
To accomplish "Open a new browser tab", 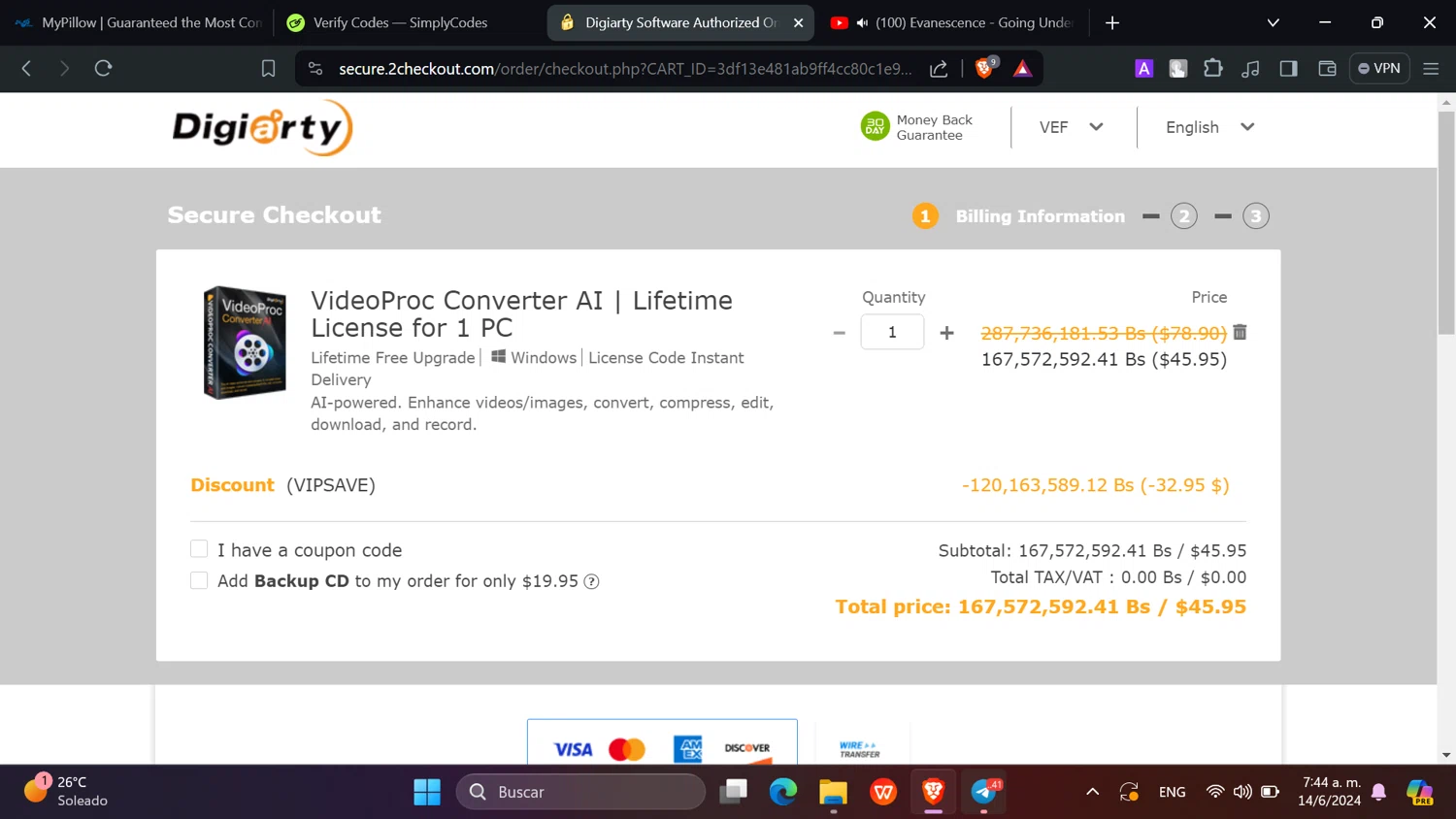I will pyautogui.click(x=1112, y=22).
